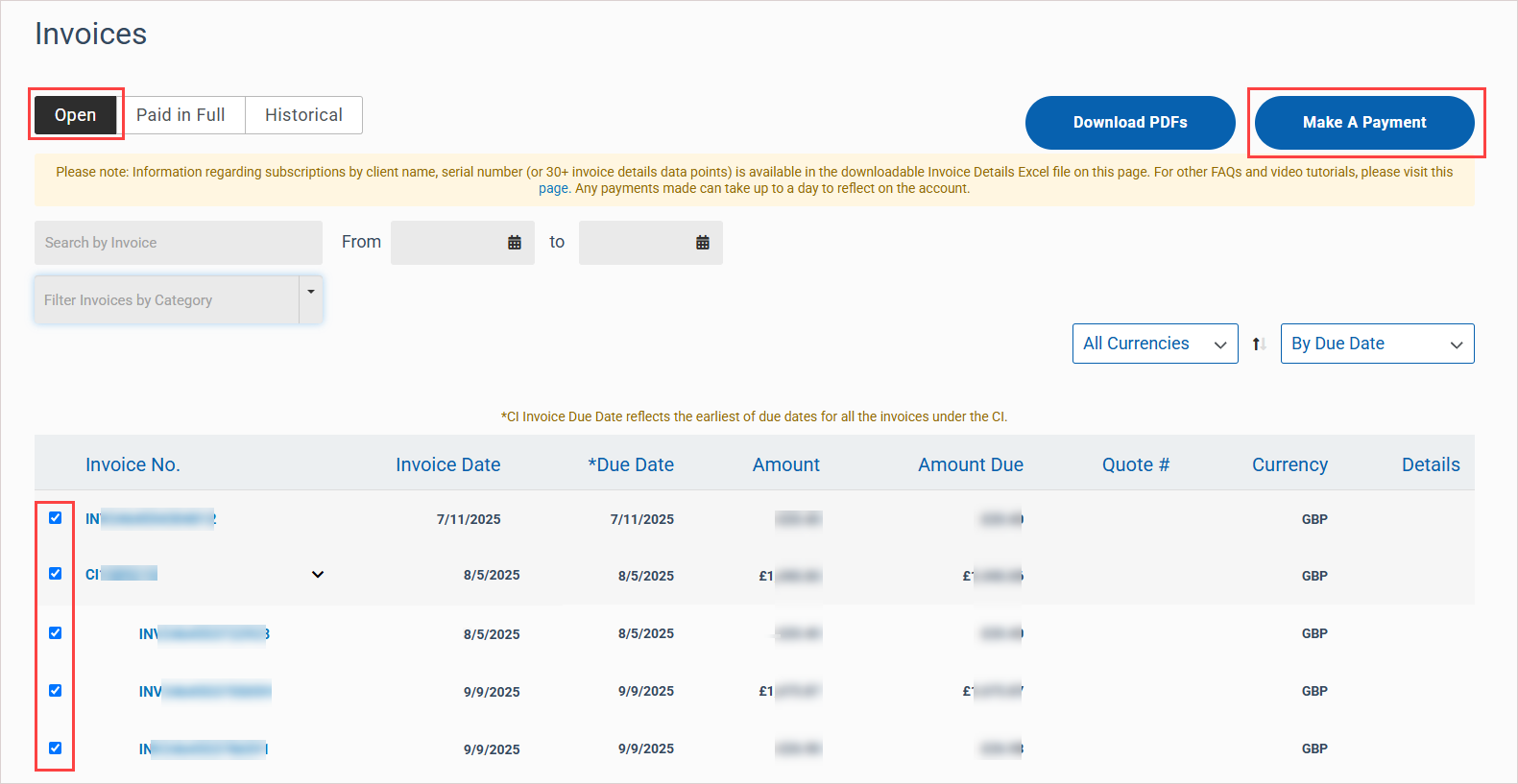Select the Open invoices tab
Screen dimensions: 1518x784
(x=76, y=115)
